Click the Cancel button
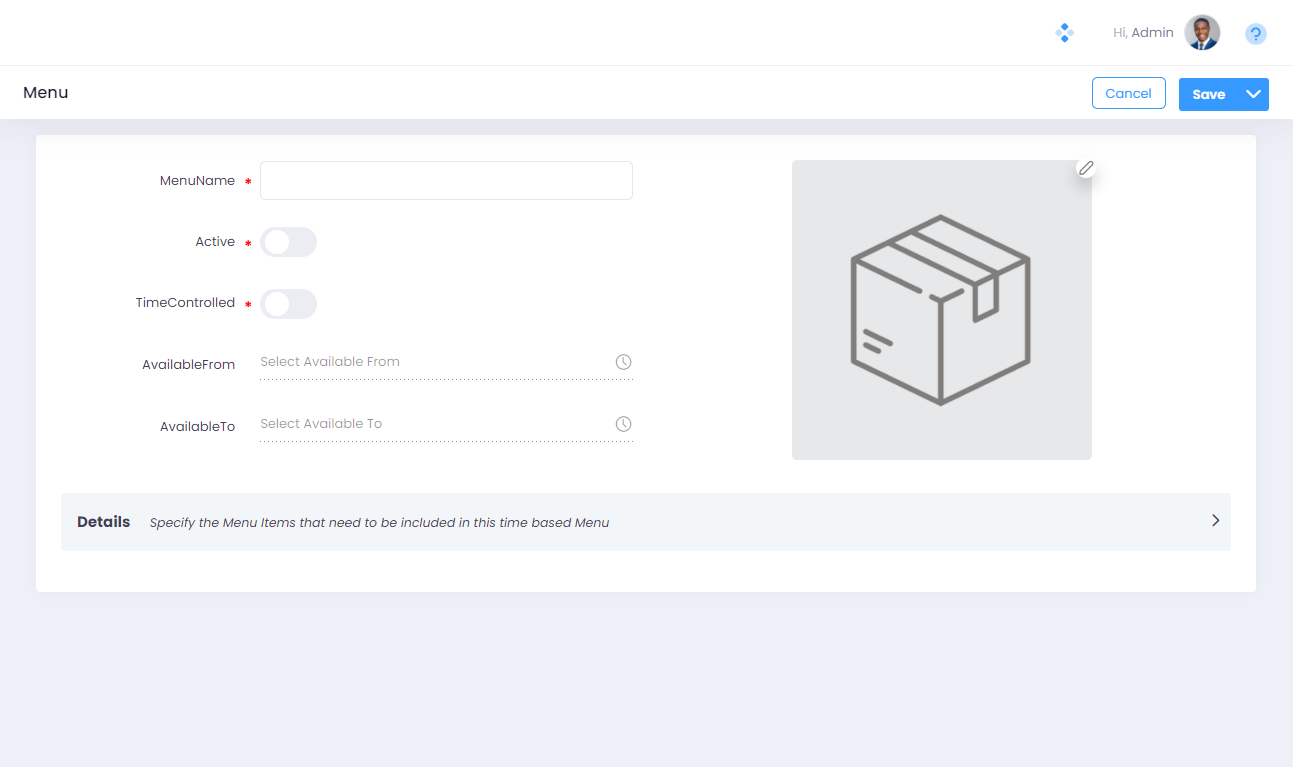The width and height of the screenshot is (1293, 767). point(1128,93)
